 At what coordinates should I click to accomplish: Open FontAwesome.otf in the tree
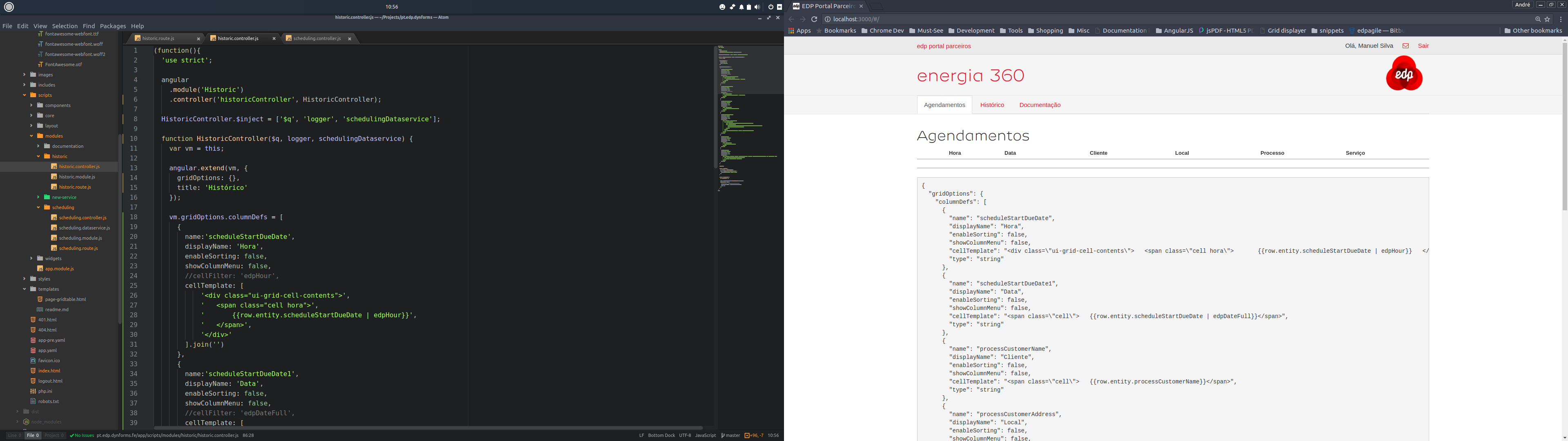pyautogui.click(x=60, y=65)
